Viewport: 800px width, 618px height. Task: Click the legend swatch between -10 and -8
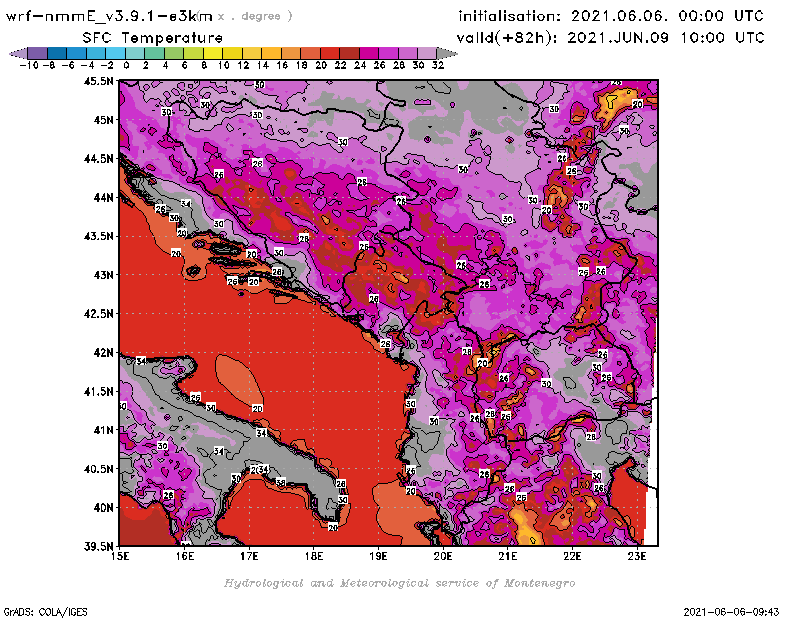[x=38, y=53]
